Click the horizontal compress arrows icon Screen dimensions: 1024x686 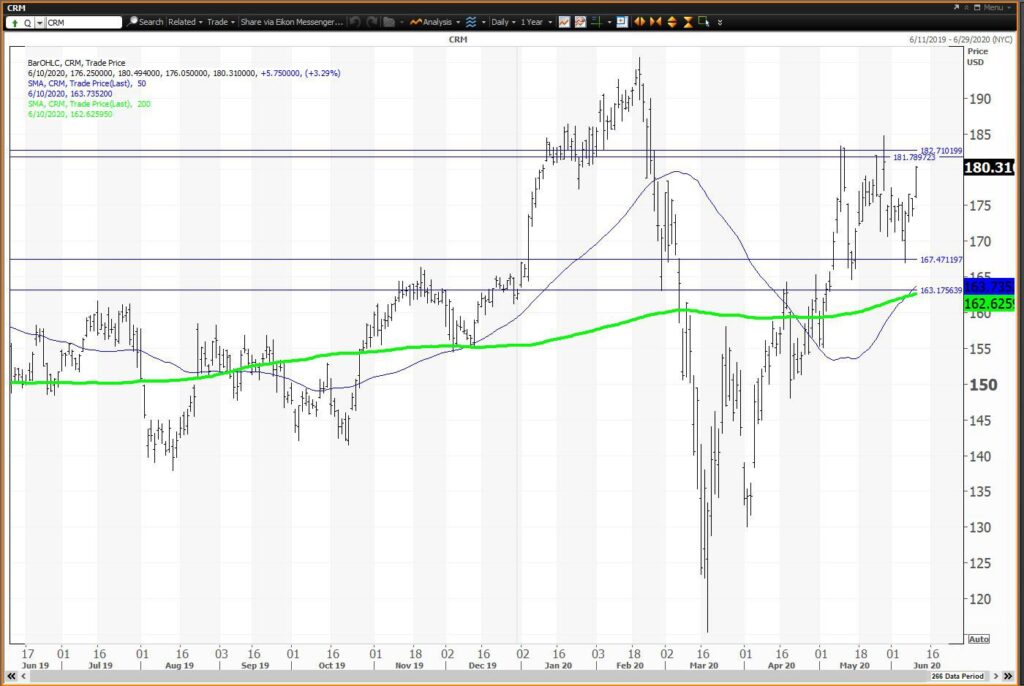[656, 22]
